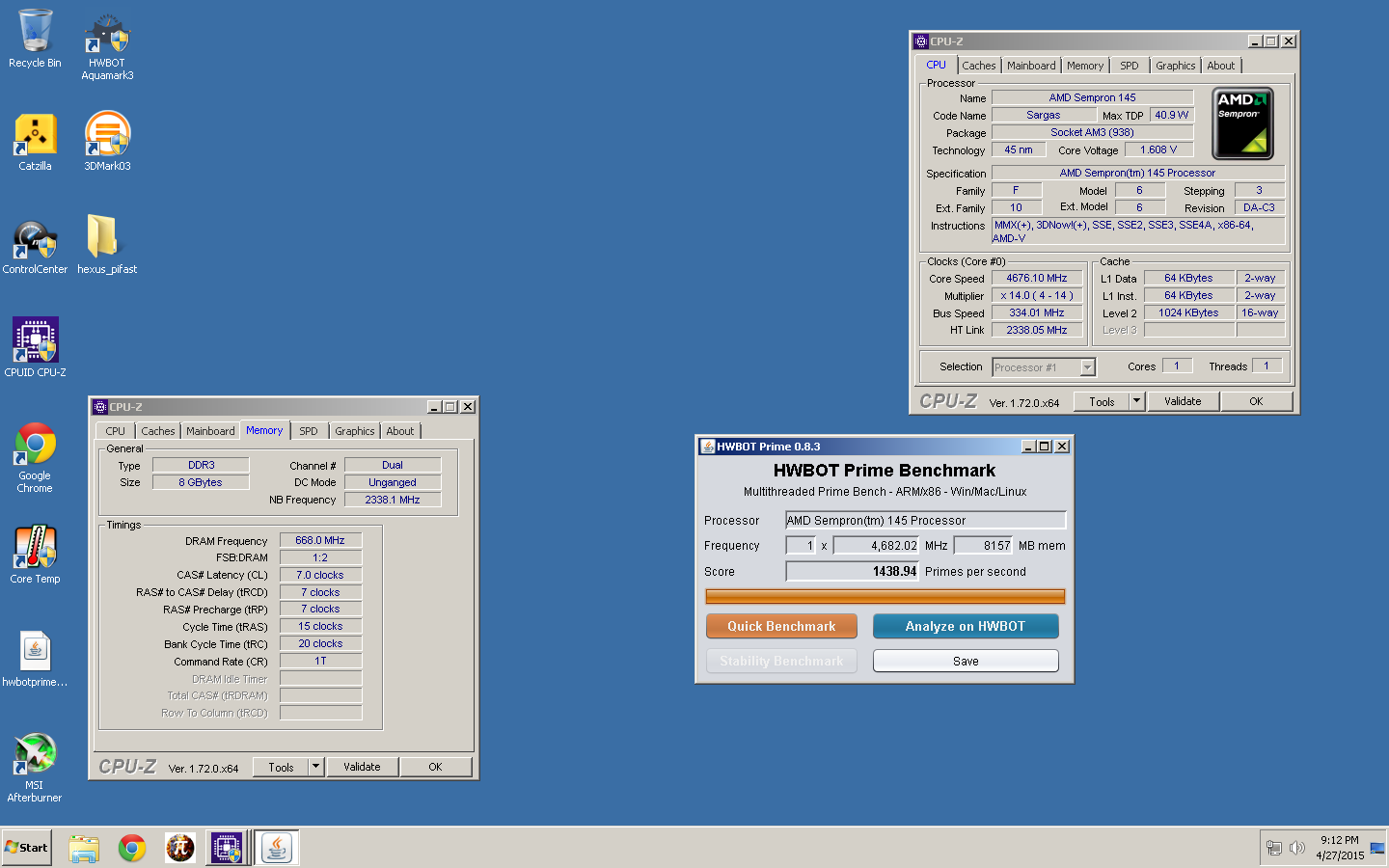This screenshot has width=1389, height=868.
Task: Click Bus Speed value 334.01 MHz
Action: tap(1037, 312)
